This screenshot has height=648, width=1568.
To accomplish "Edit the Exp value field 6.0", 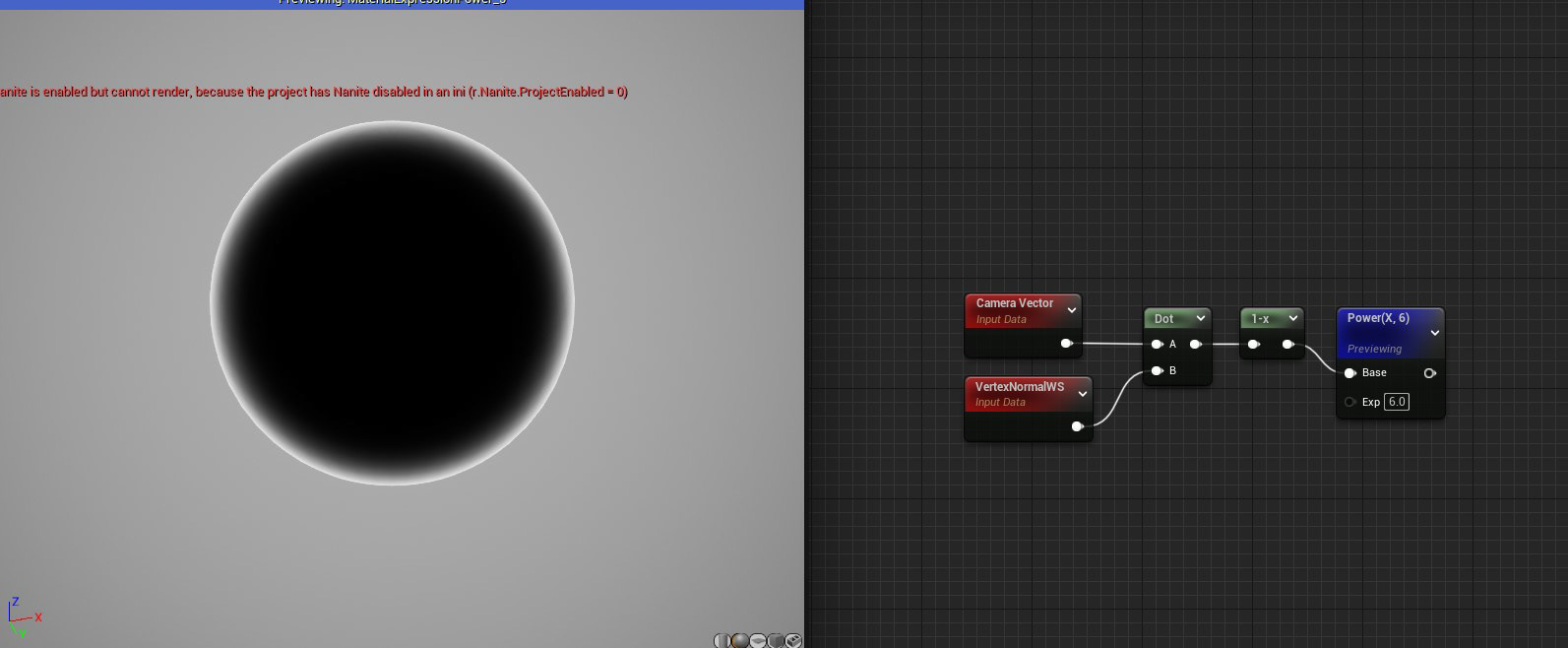I will [x=1397, y=402].
